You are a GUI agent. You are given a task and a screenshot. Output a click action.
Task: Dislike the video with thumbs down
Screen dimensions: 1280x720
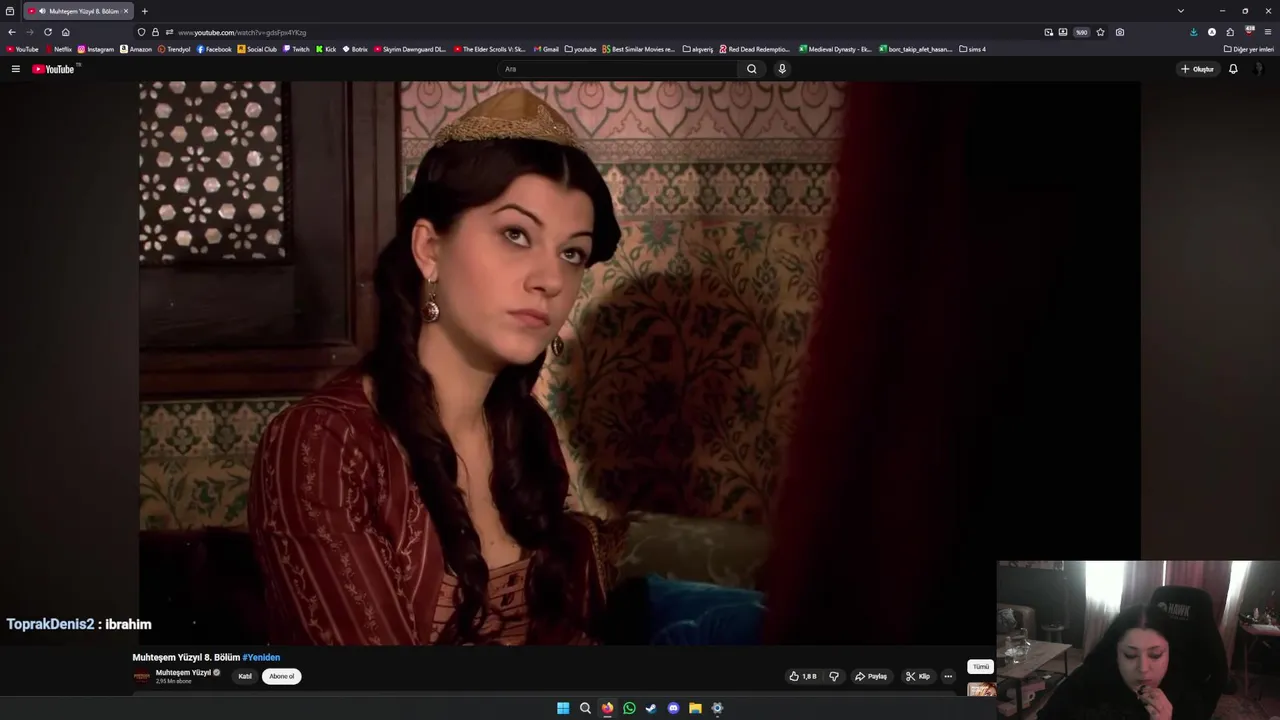coord(834,676)
